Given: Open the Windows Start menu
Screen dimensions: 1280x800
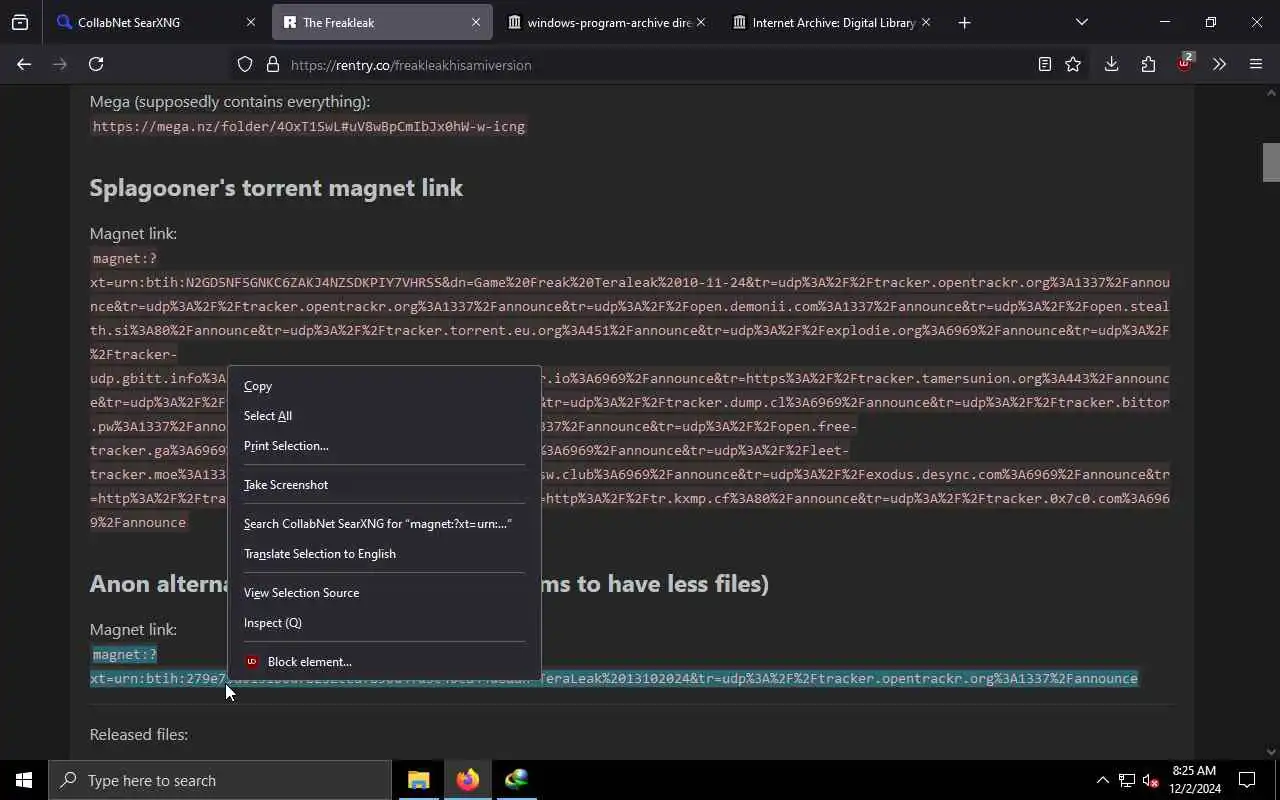Looking at the screenshot, I should click(x=24, y=780).
